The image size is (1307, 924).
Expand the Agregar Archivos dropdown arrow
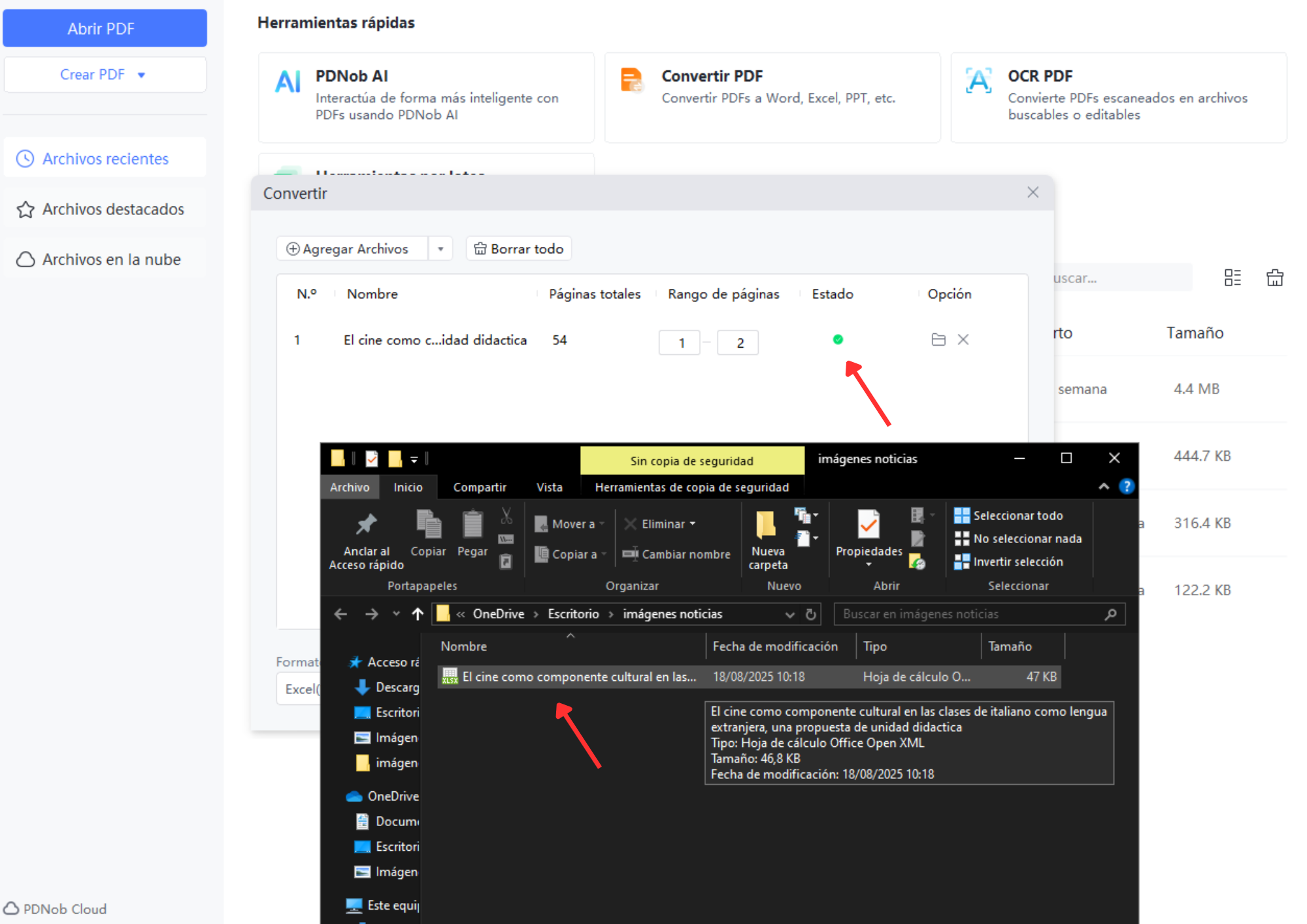[440, 249]
